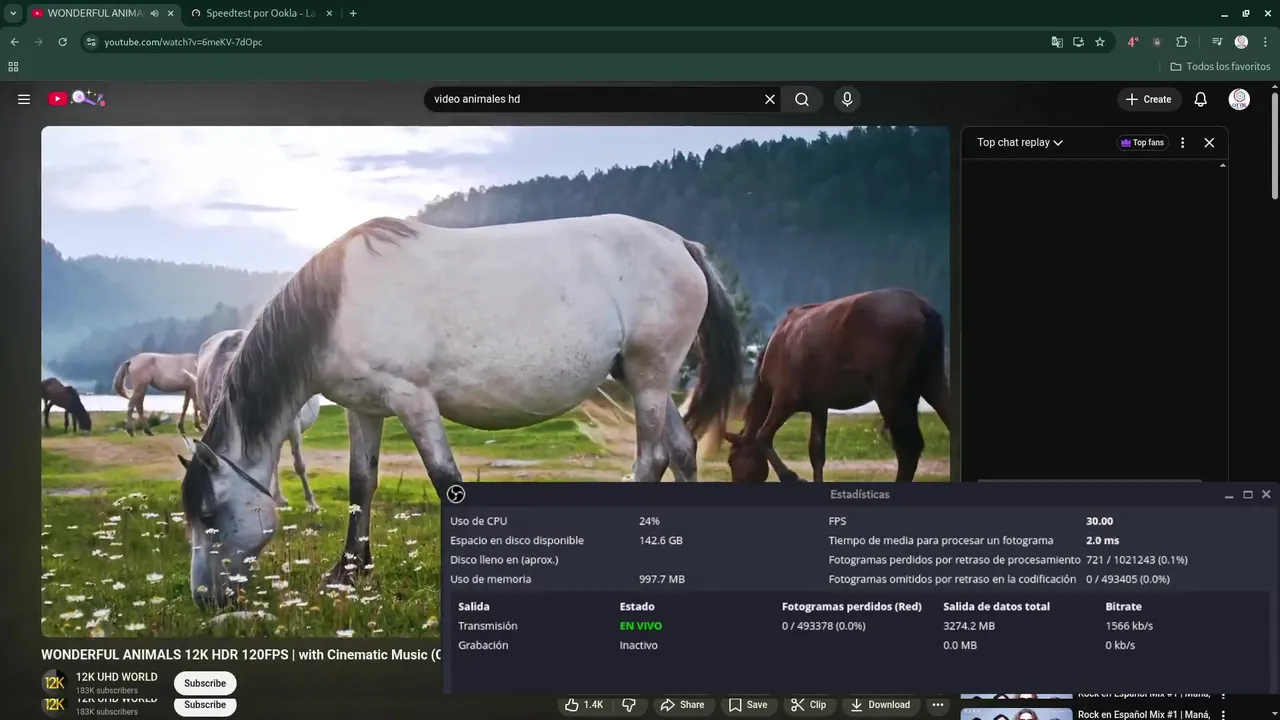Bookmark this page with star icon
This screenshot has height=720, width=1280.
[1100, 42]
